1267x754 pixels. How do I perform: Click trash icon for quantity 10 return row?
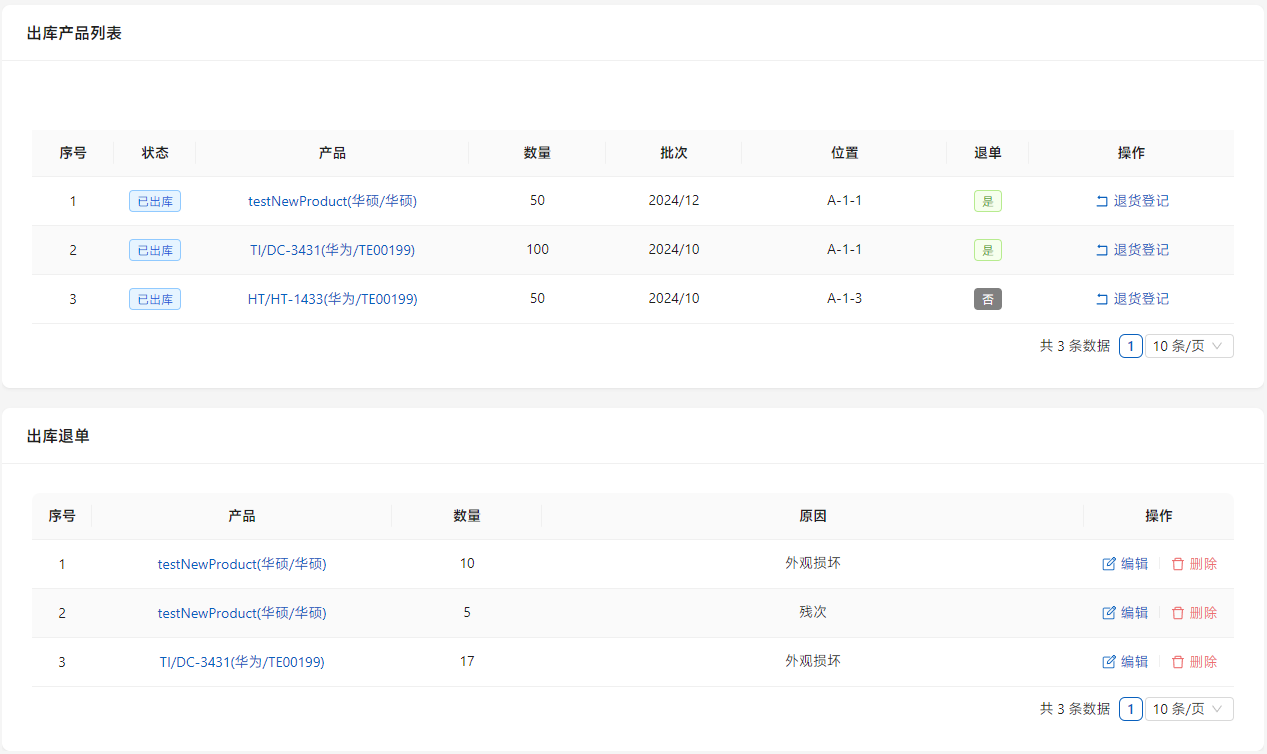pyautogui.click(x=1178, y=564)
